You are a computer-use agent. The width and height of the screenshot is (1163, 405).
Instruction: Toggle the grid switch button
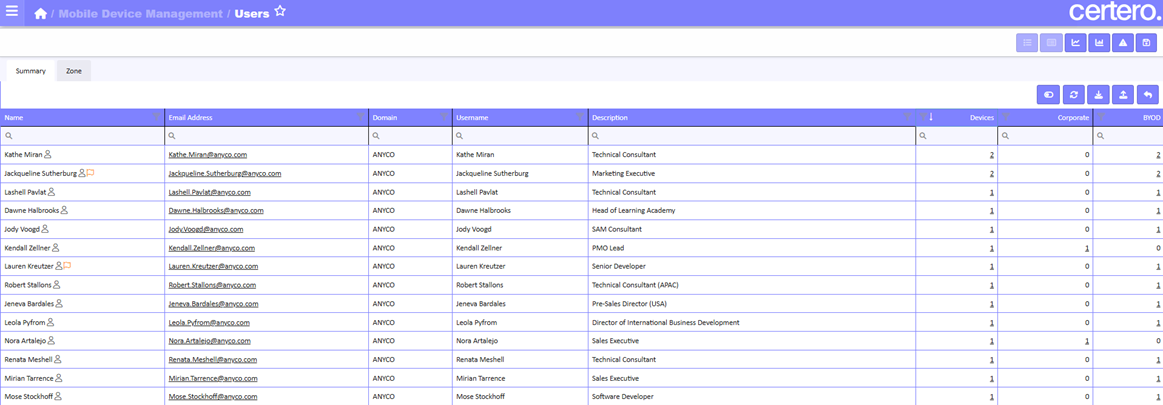[1049, 94]
